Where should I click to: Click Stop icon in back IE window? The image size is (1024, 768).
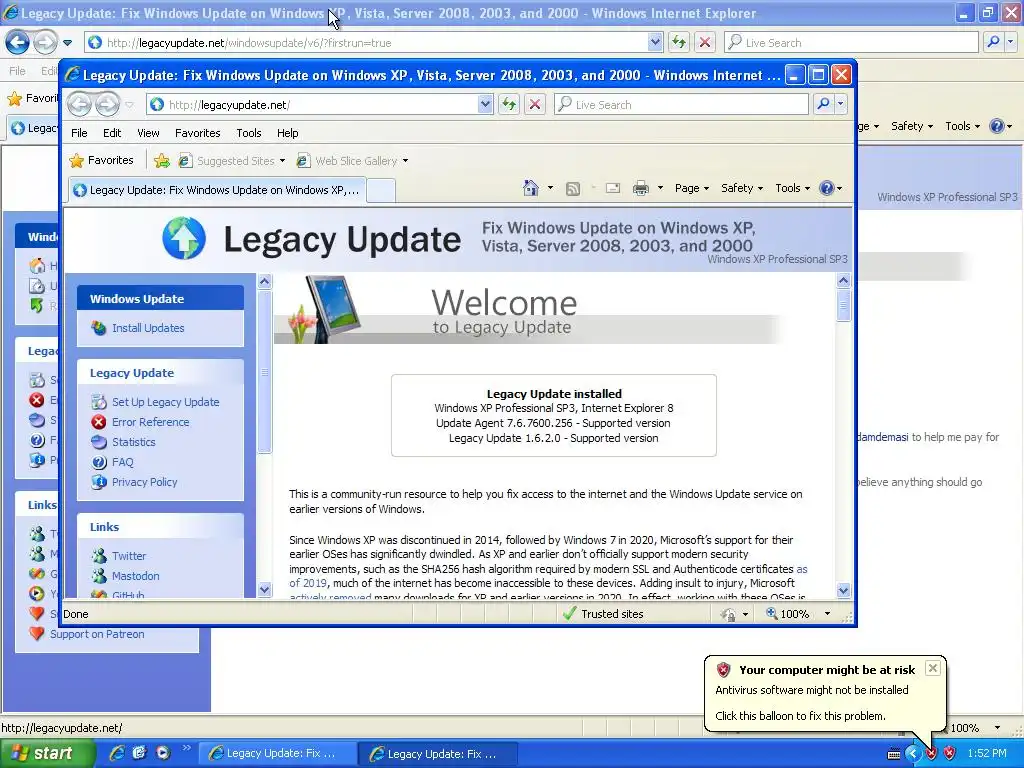pos(705,42)
